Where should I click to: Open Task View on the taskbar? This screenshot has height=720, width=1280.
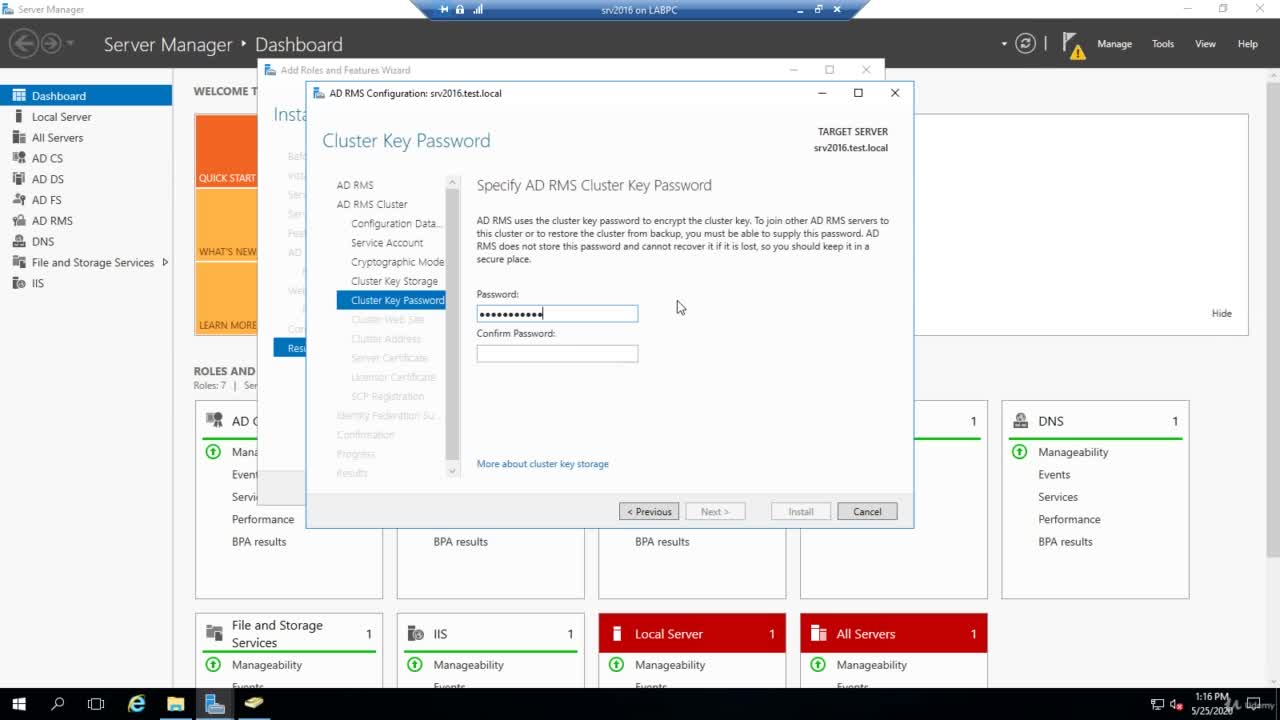point(96,704)
